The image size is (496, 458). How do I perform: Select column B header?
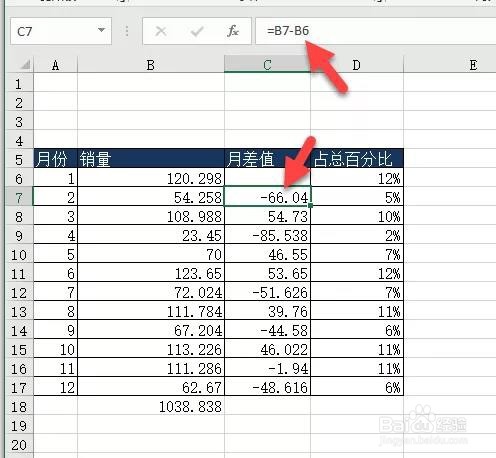point(151,64)
